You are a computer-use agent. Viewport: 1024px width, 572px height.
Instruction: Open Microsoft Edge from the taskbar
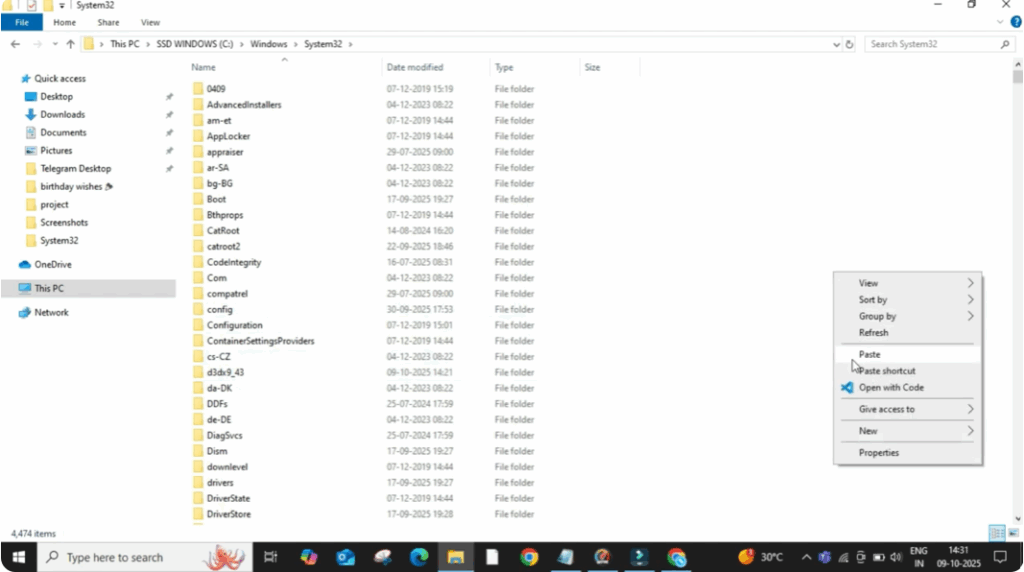pyautogui.click(x=418, y=557)
